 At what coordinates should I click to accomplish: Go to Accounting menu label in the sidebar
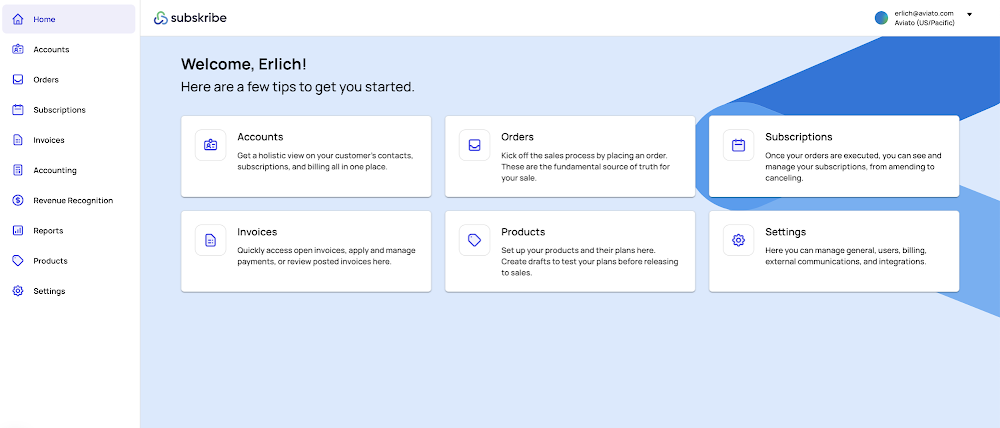point(55,170)
